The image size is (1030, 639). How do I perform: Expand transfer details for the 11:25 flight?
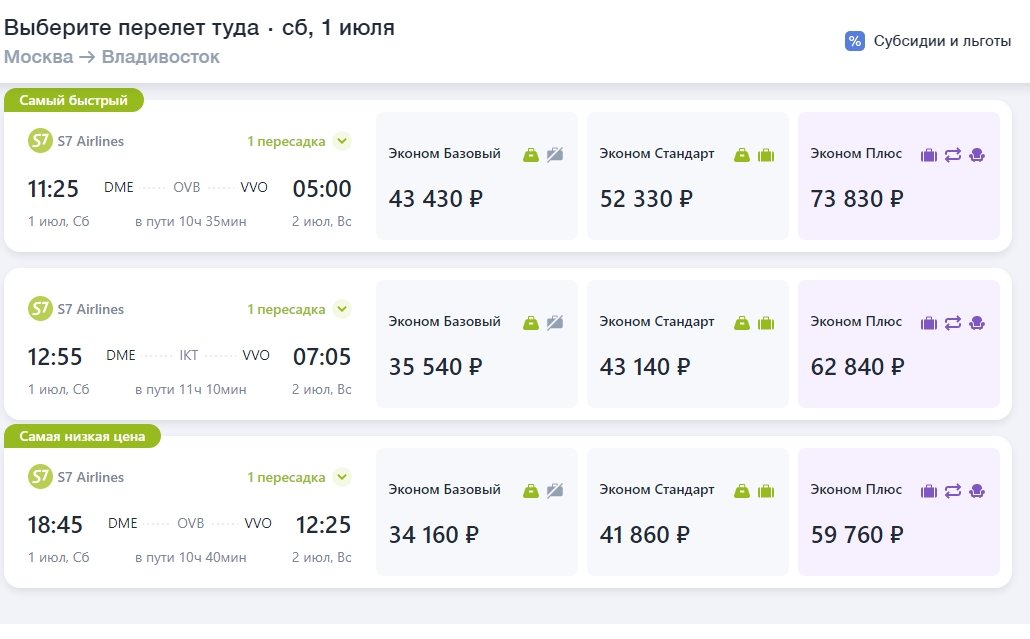pos(342,141)
